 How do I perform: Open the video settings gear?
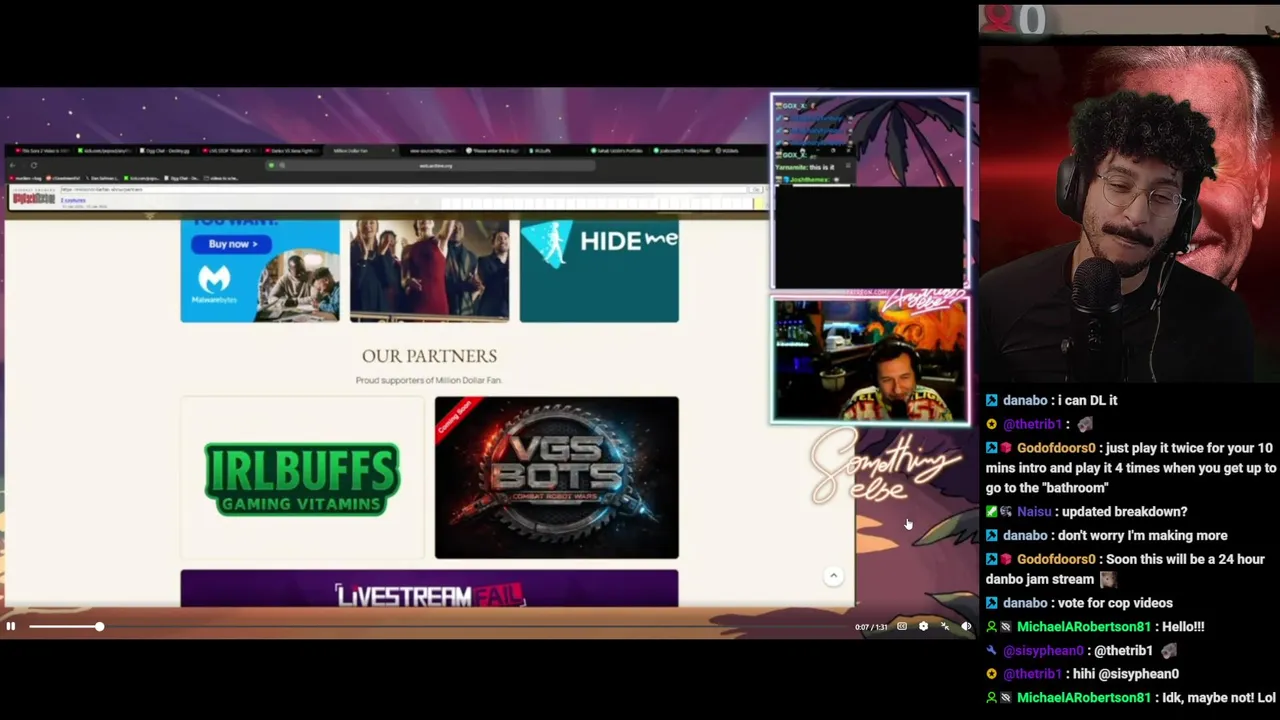tap(923, 626)
